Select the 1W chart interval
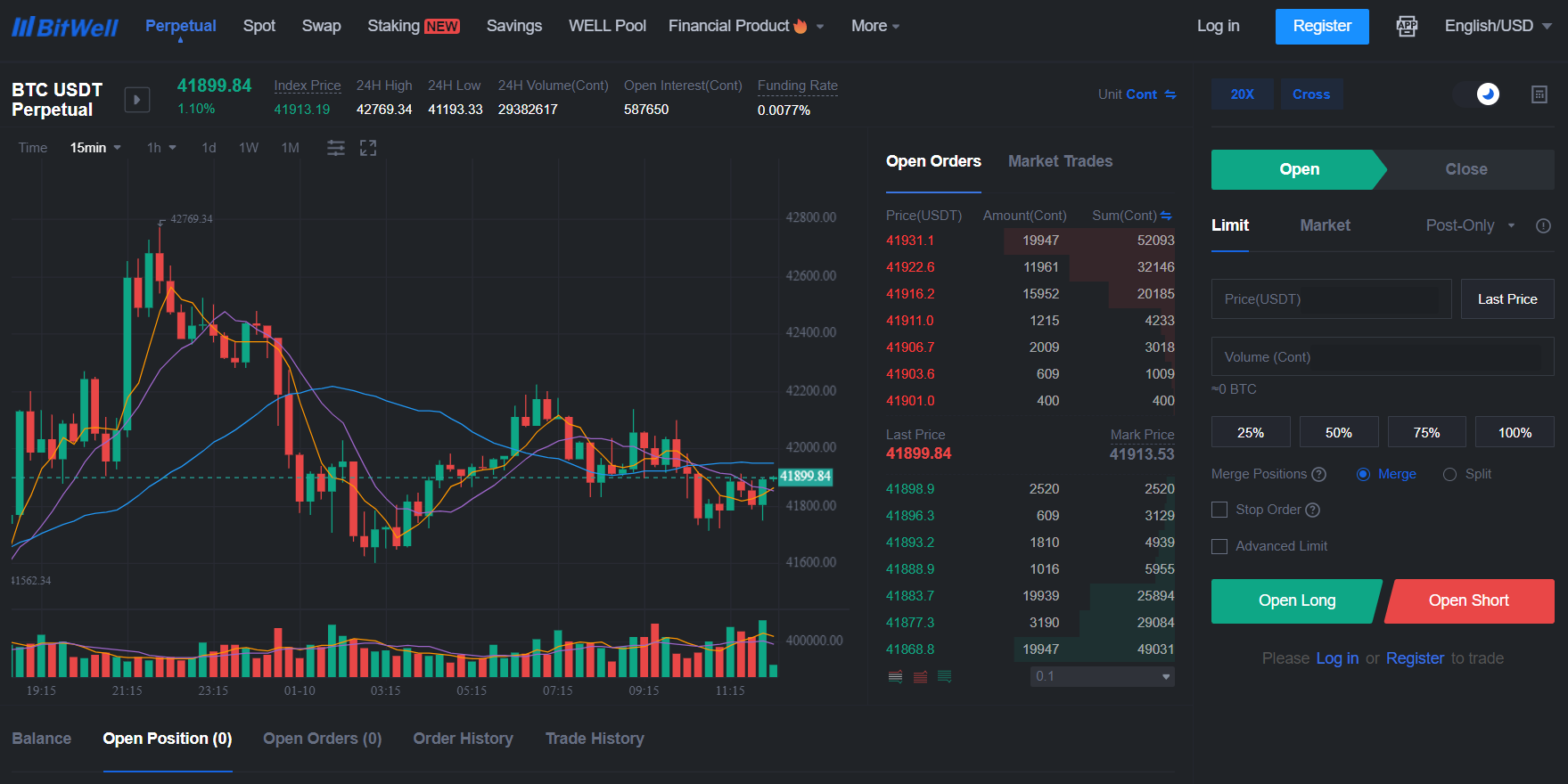 [x=249, y=148]
